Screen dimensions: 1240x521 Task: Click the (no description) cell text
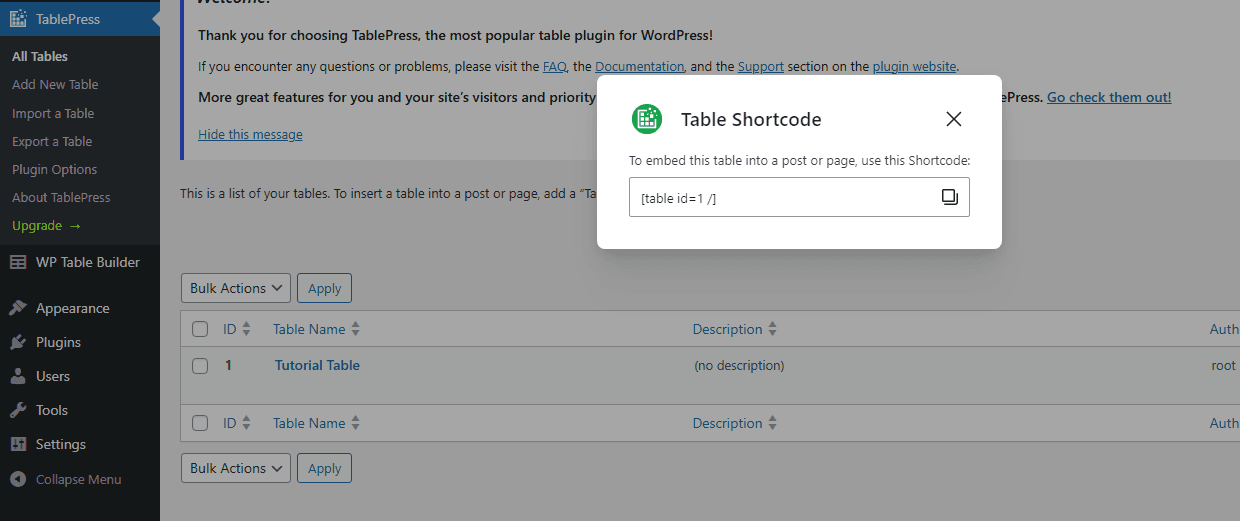click(739, 366)
